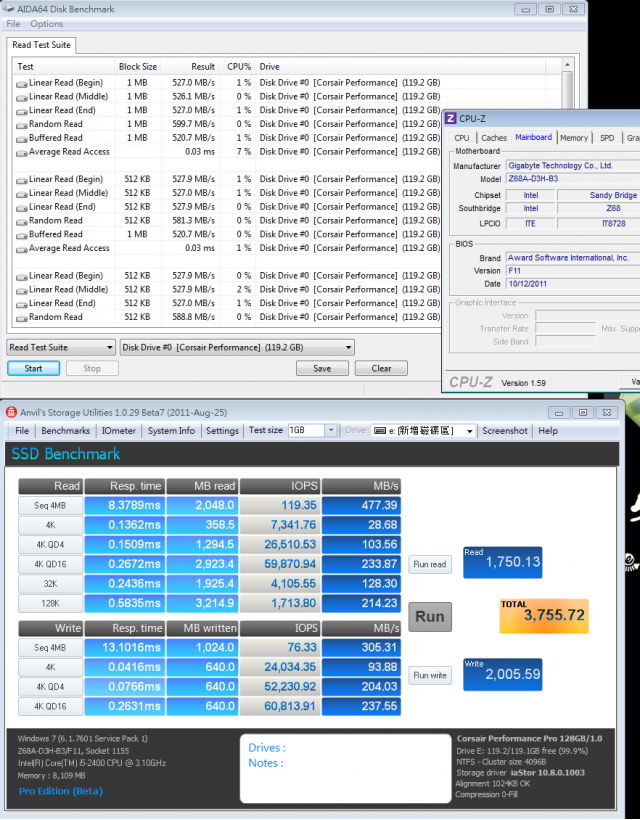Click the BIOS version F11 field

click(x=573, y=271)
